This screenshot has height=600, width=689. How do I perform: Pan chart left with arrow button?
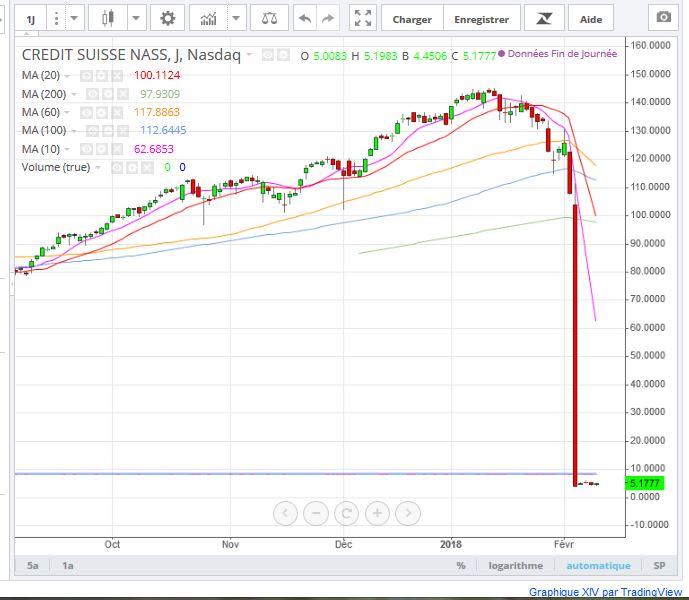click(x=285, y=513)
